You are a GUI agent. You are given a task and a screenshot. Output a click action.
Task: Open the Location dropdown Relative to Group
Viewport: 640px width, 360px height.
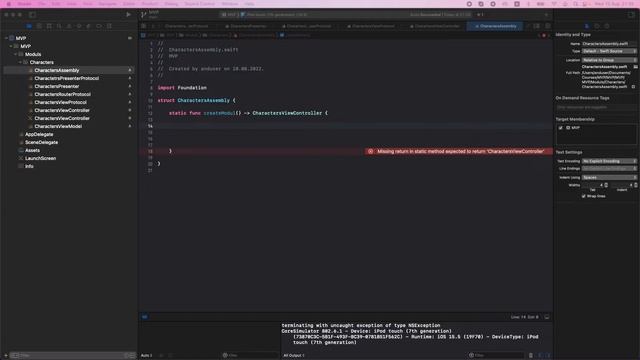coord(609,60)
